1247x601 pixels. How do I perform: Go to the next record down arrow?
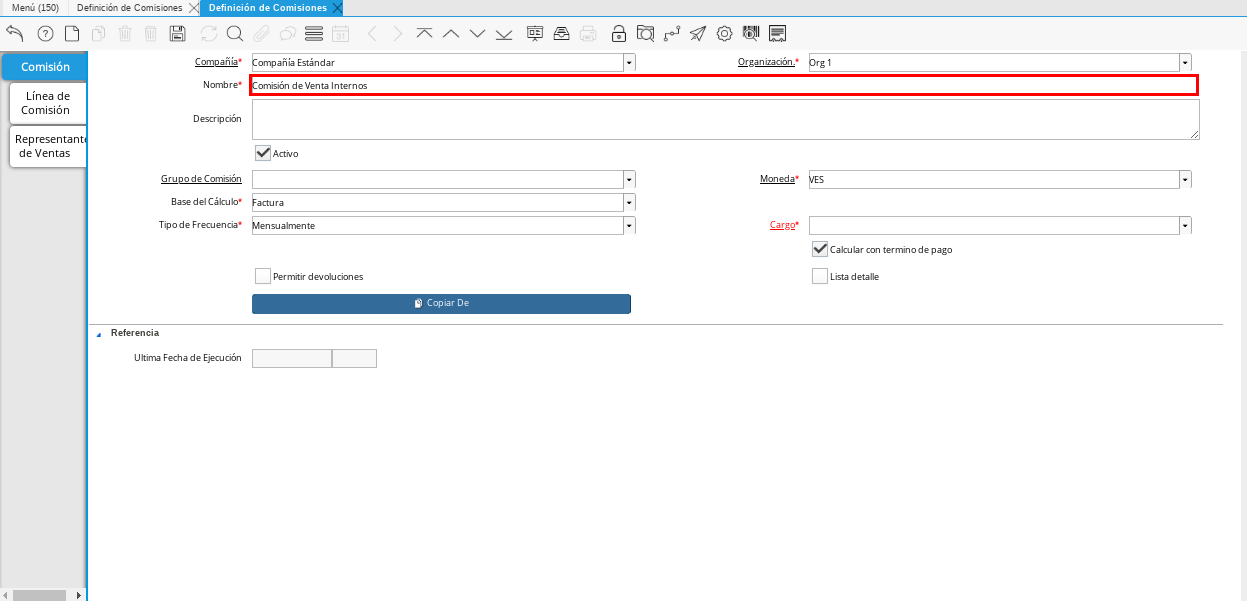click(x=477, y=33)
